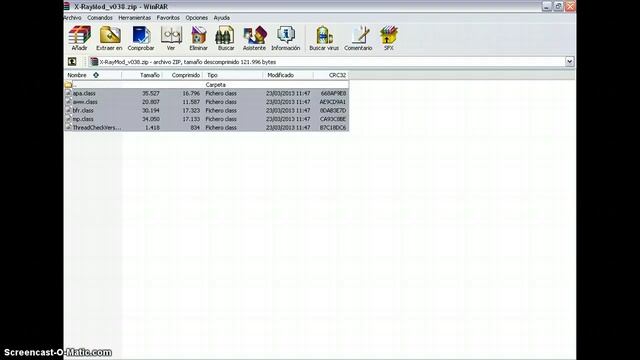Click the Comprobar archive test icon
Viewport: 640px width, 360px height.
click(x=141, y=36)
